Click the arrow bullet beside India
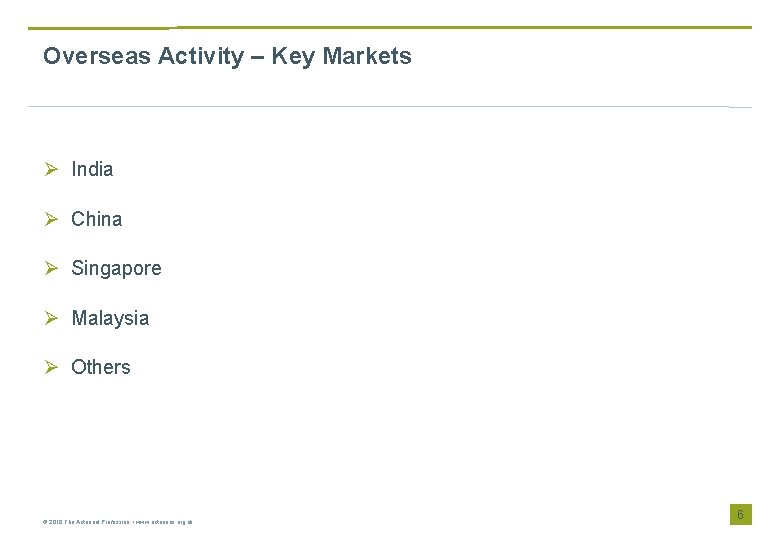The image size is (780, 540). [51, 169]
